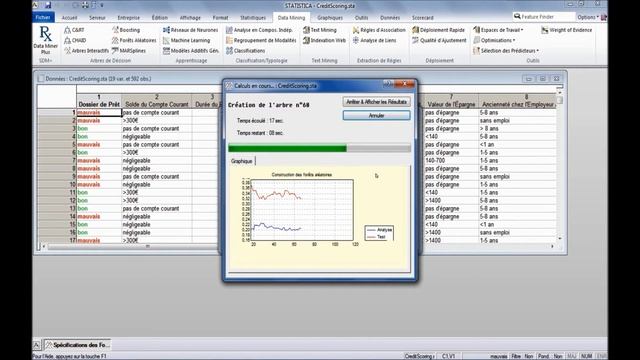Open Analyse de Liens
Image resolution: width=640 pixels, height=360 pixels.
374,40
